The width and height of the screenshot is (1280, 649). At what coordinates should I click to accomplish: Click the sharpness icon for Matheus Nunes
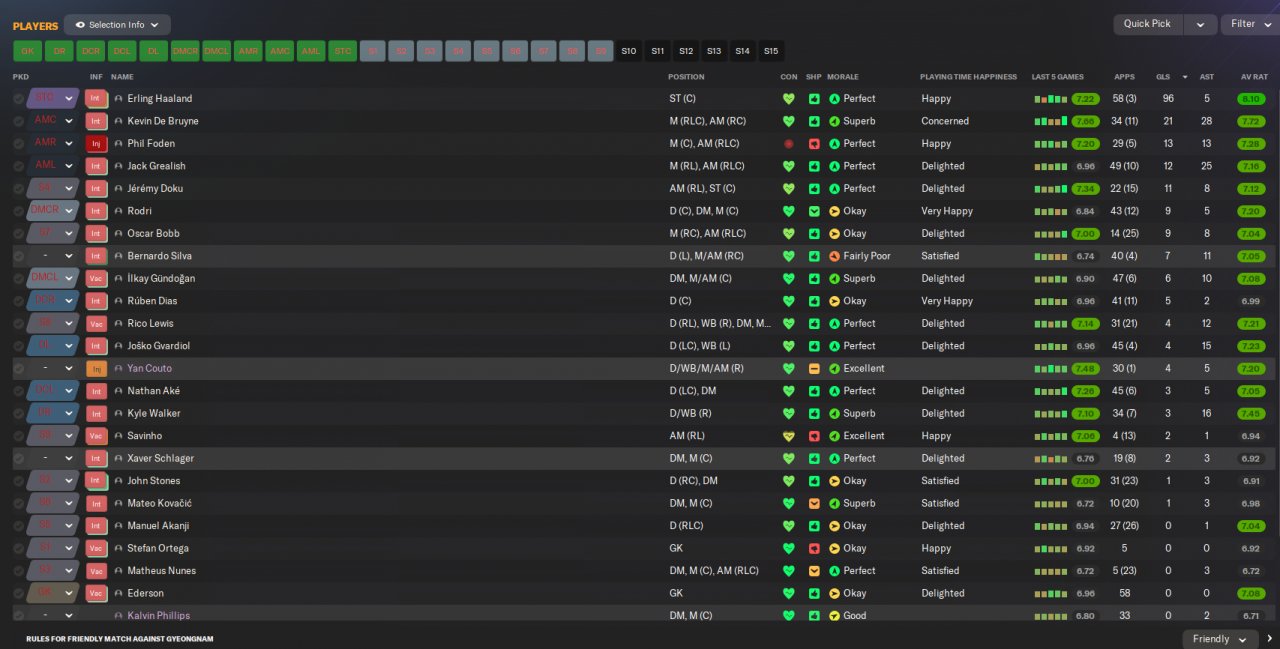(814, 571)
